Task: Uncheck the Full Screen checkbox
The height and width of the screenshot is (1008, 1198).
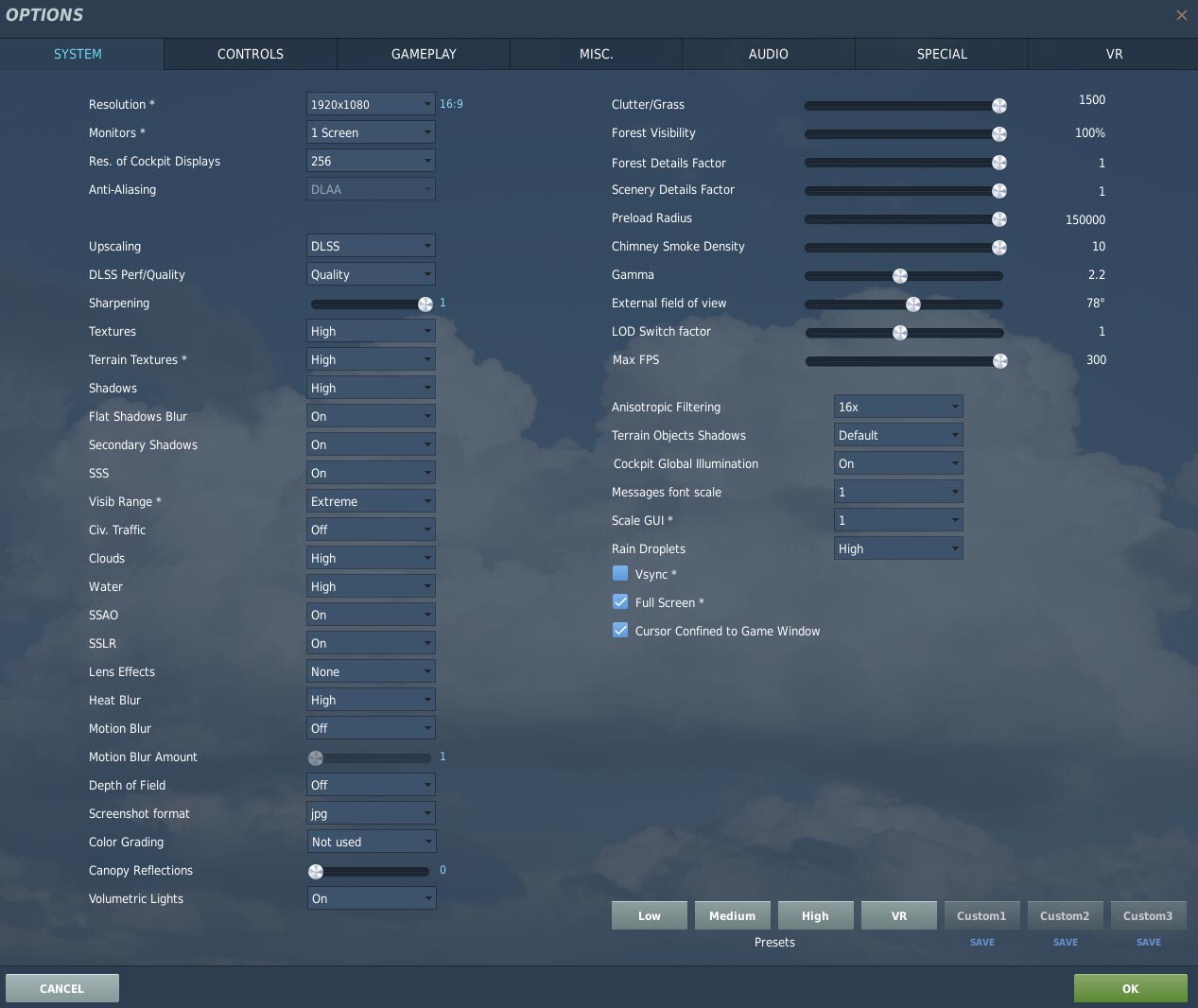Action: [620, 601]
